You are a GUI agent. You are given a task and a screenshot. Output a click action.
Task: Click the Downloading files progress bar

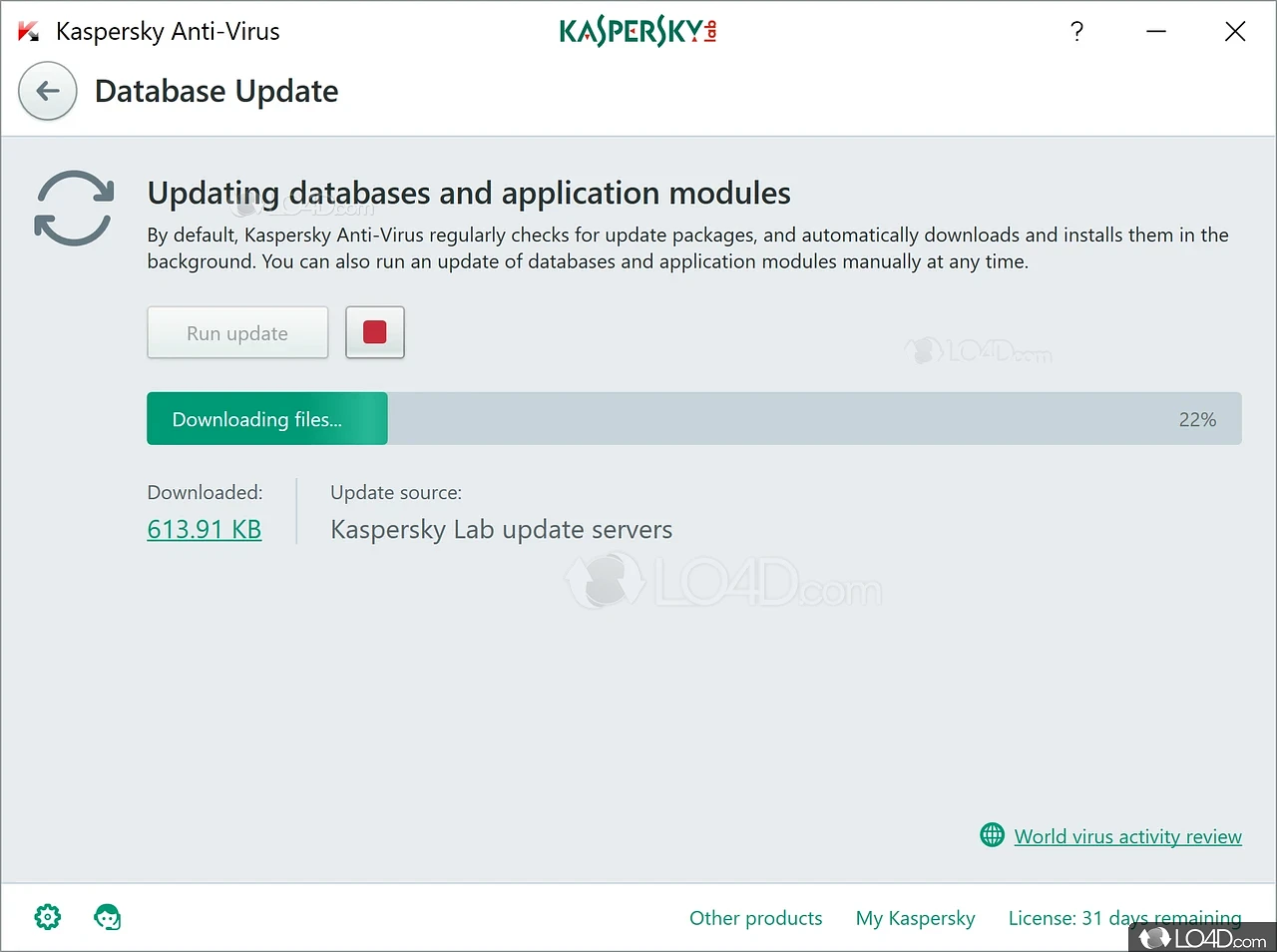[694, 419]
